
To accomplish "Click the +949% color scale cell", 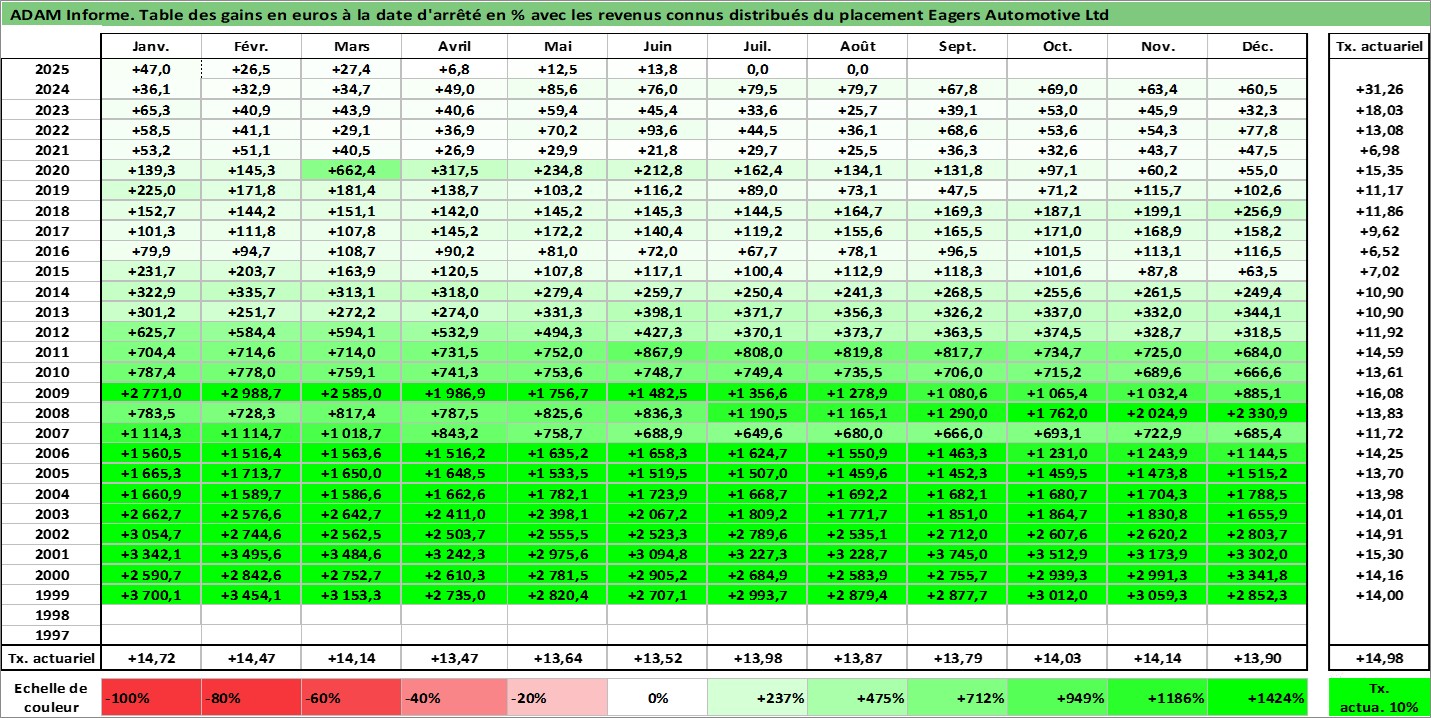I will pos(1057,697).
